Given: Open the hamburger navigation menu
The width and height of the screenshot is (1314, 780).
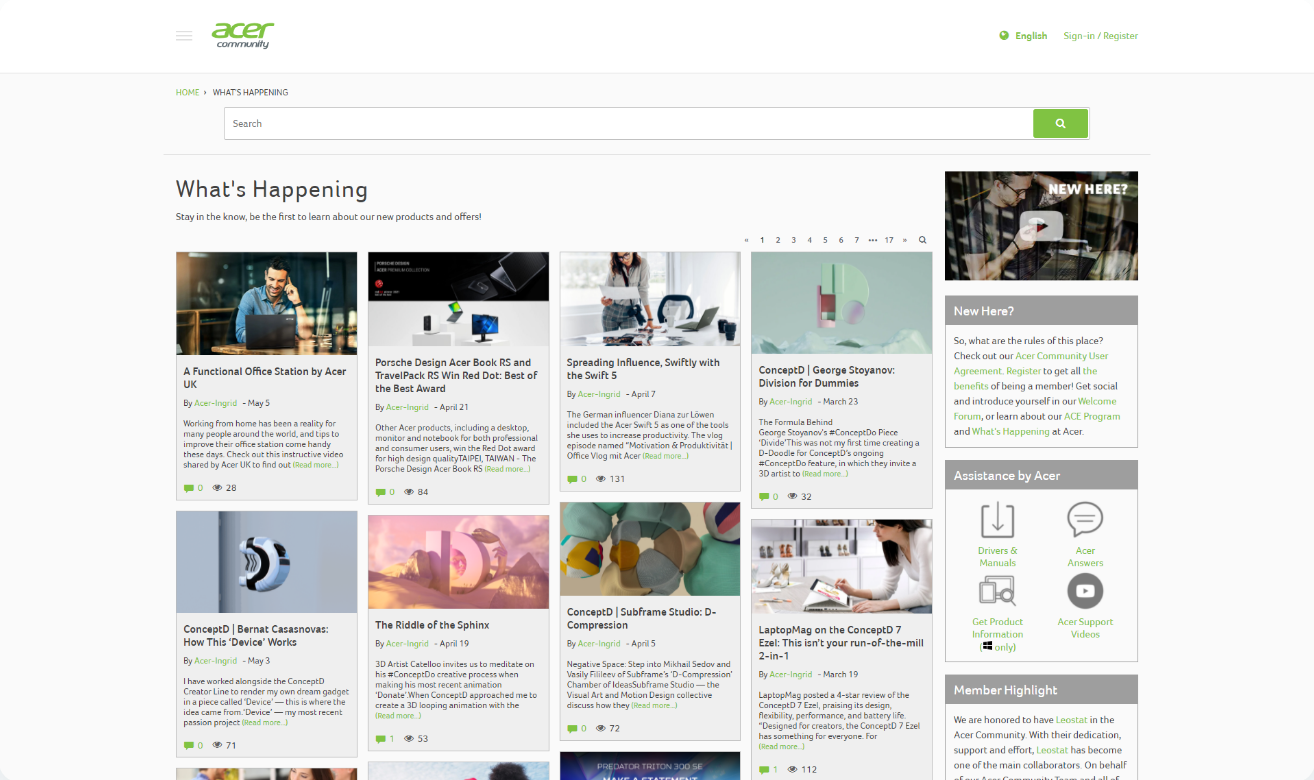Looking at the screenshot, I should pyautogui.click(x=184, y=36).
